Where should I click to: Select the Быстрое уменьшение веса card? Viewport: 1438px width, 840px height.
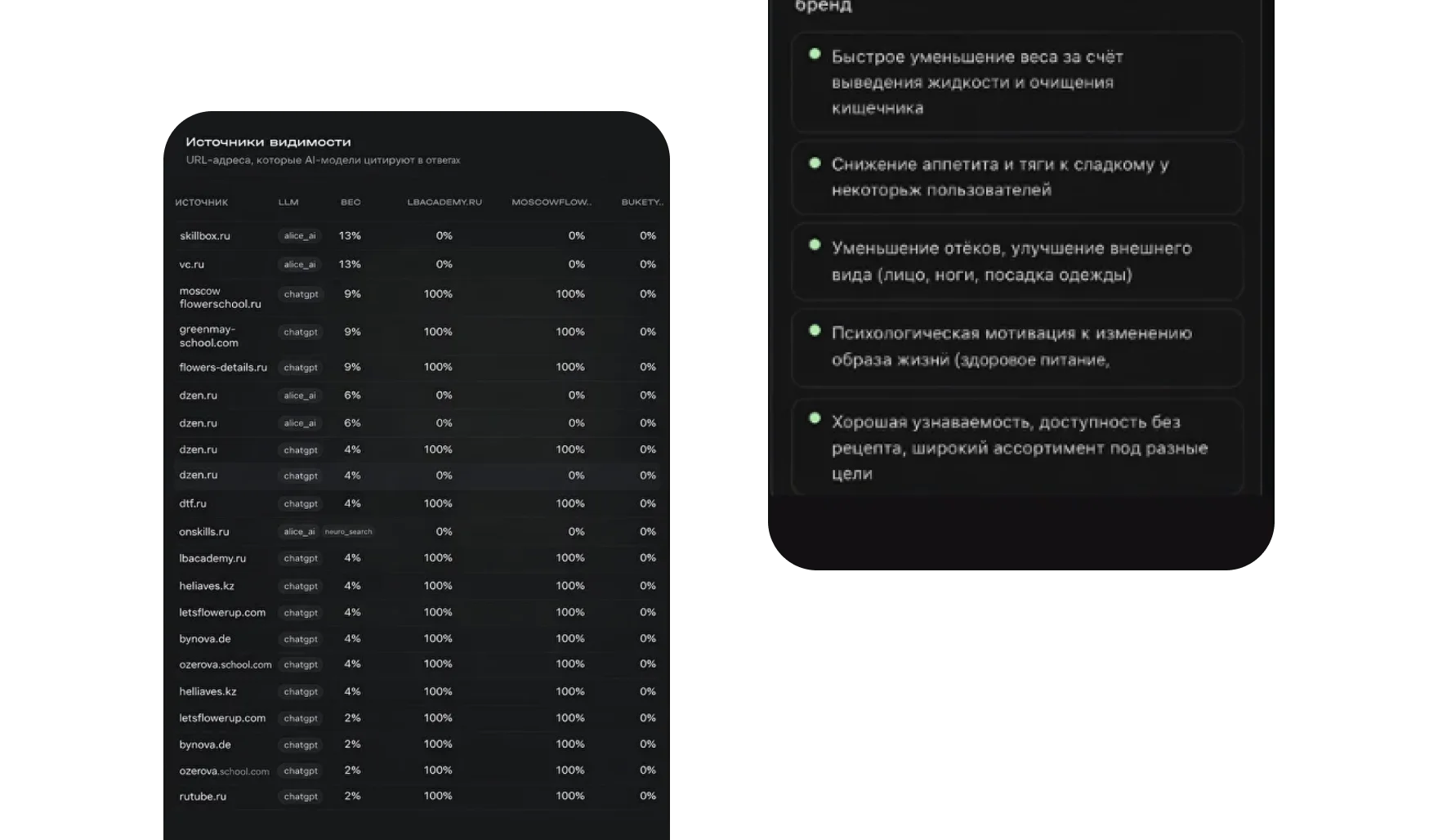[1018, 83]
